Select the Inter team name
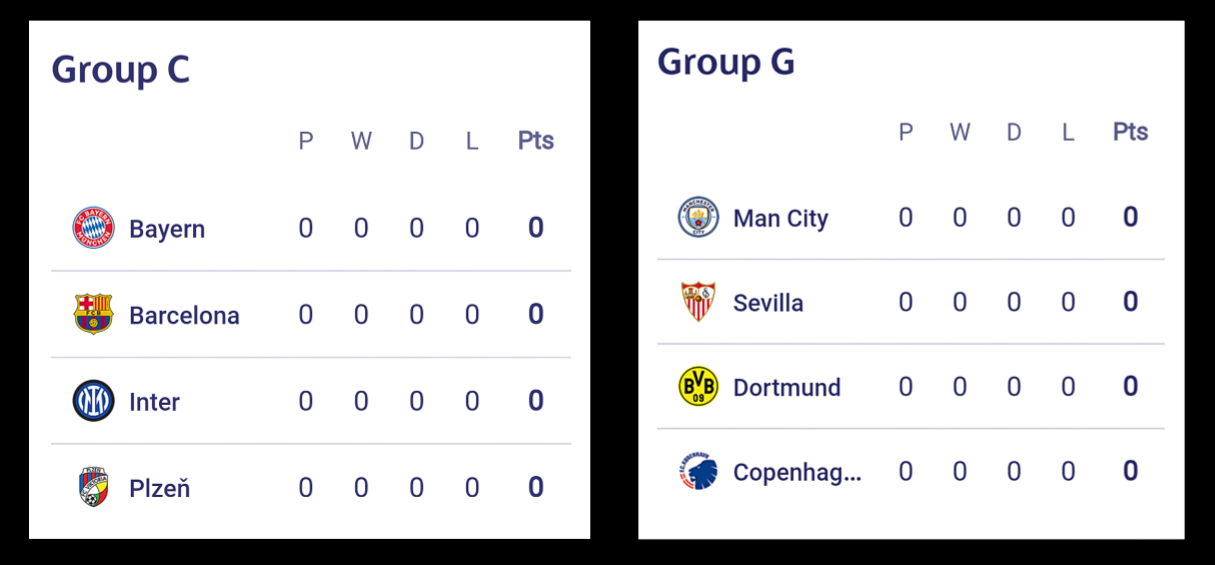Screen dimensions: 1215x565 154,402
